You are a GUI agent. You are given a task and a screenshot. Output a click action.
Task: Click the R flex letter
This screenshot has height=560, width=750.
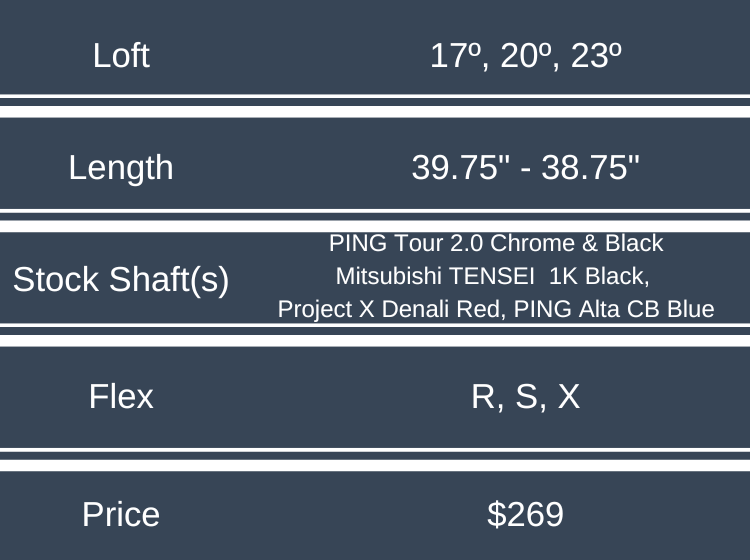click(x=483, y=397)
